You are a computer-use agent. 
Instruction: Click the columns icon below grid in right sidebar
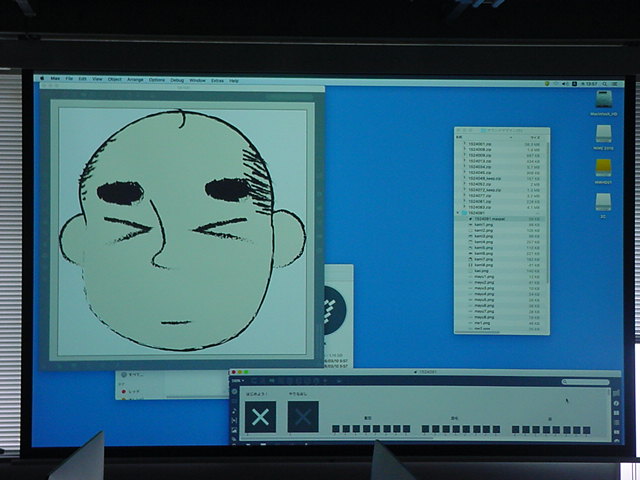pos(616,422)
